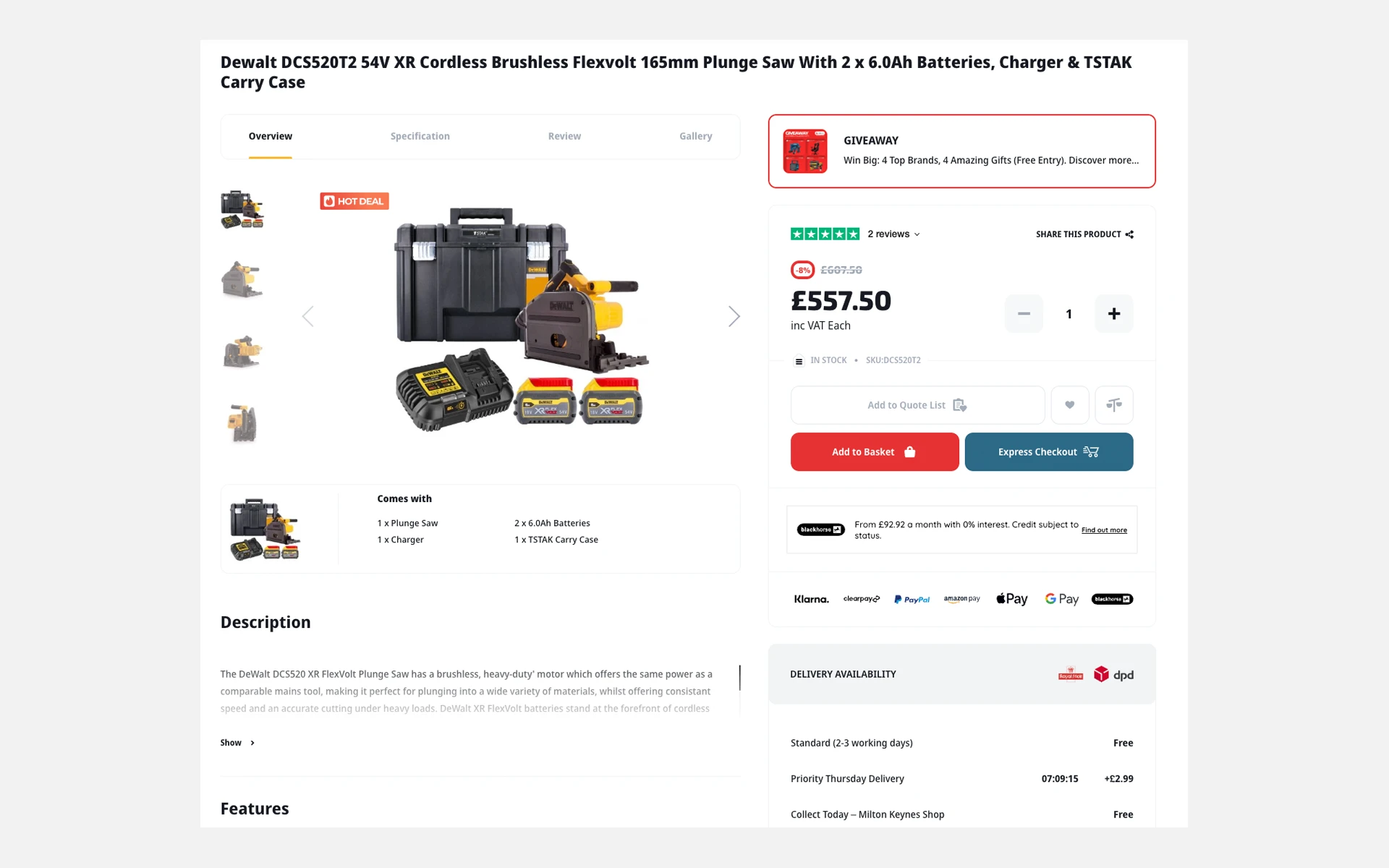
Task: Open the Specification tab
Action: tap(420, 136)
